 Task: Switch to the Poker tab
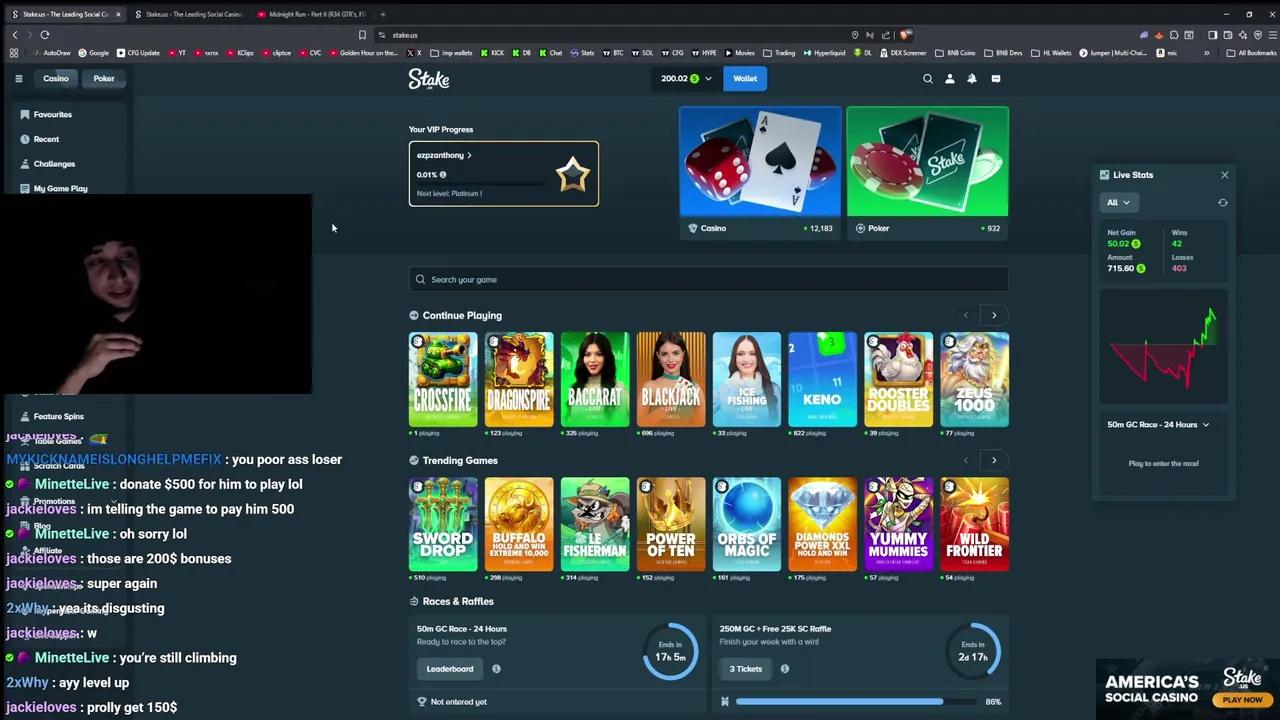(x=103, y=78)
